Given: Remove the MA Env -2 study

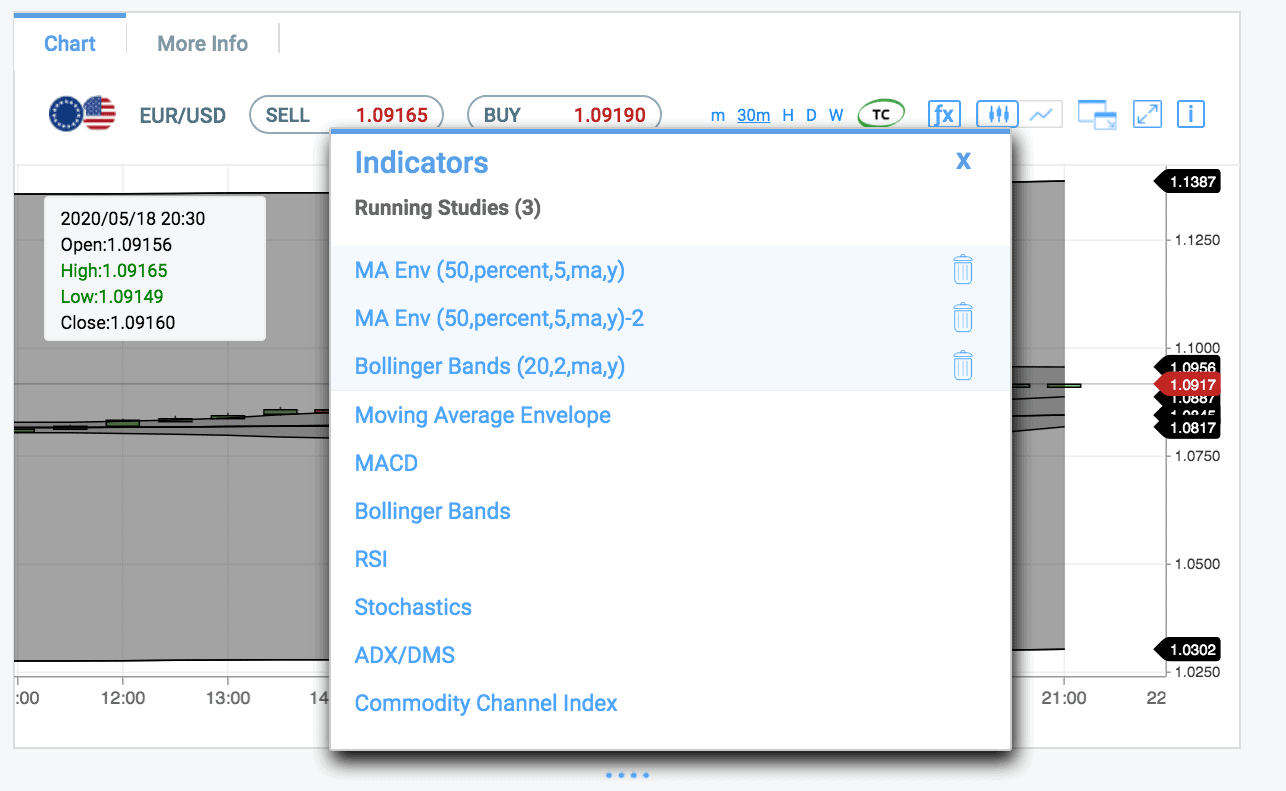Looking at the screenshot, I should click(x=962, y=318).
